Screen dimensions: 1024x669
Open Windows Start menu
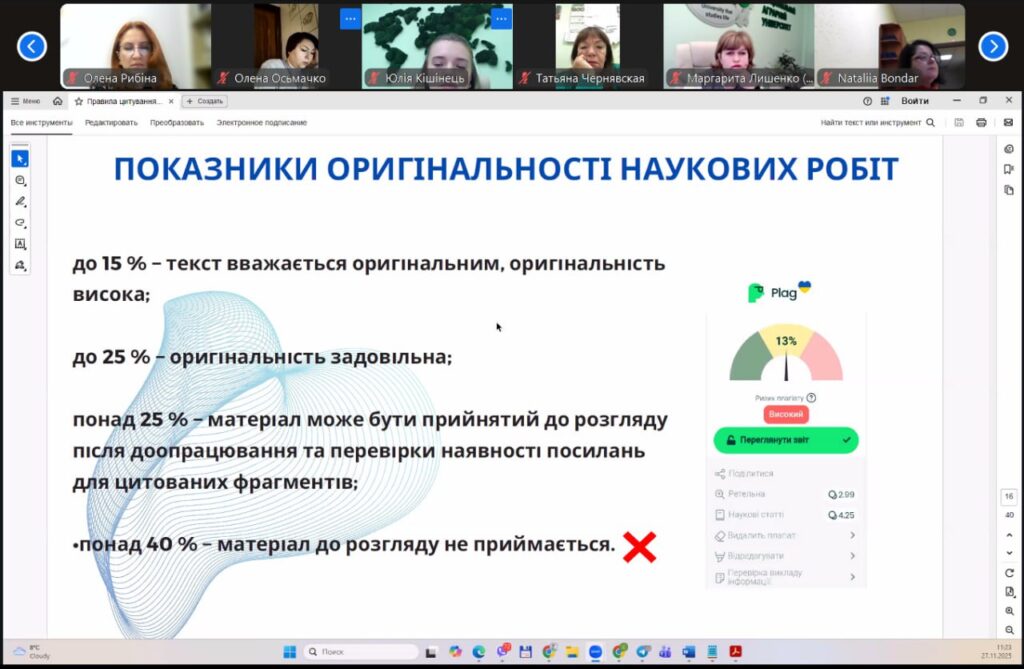pos(290,652)
